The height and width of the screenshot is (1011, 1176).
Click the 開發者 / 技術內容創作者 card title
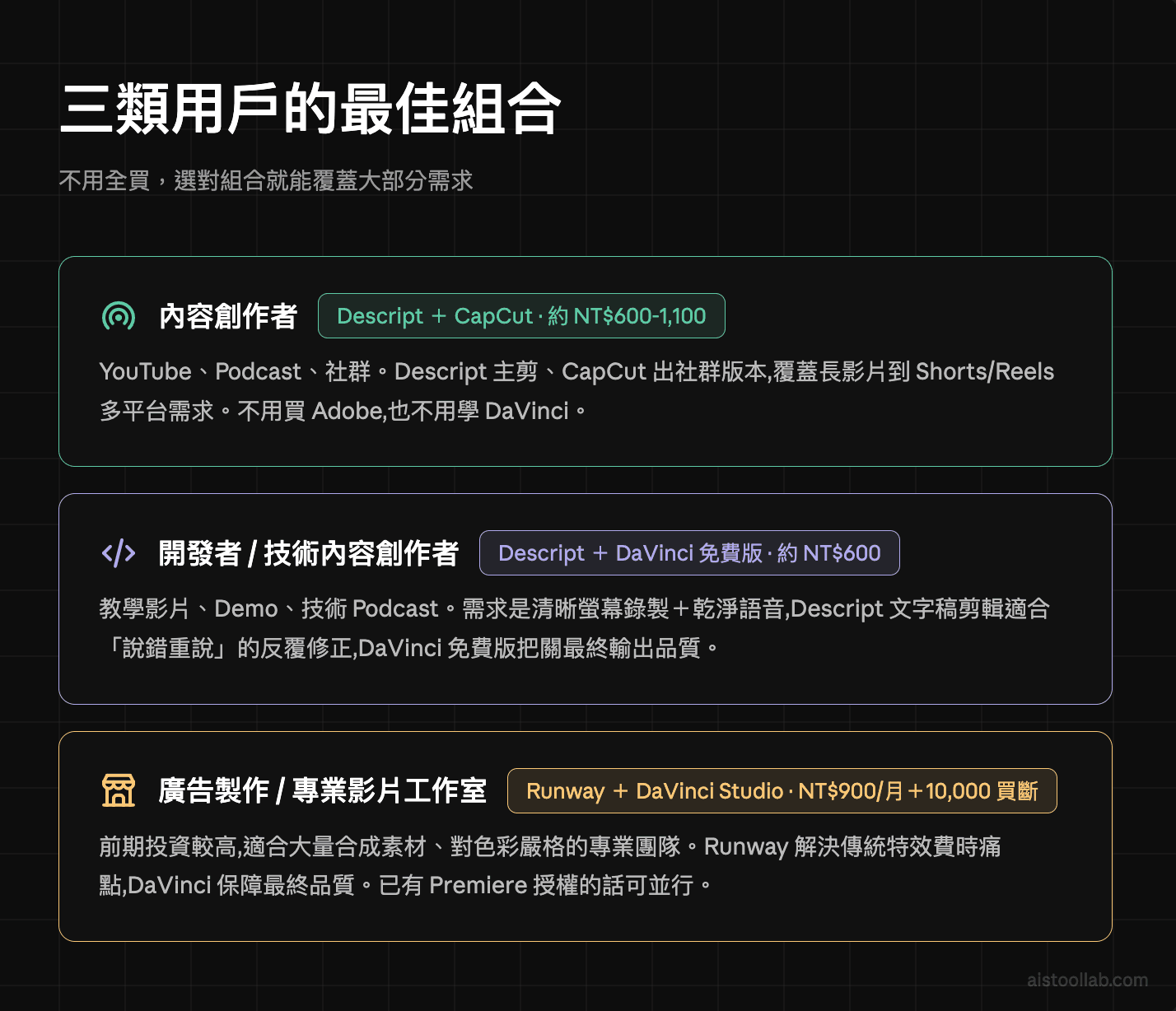point(308,553)
